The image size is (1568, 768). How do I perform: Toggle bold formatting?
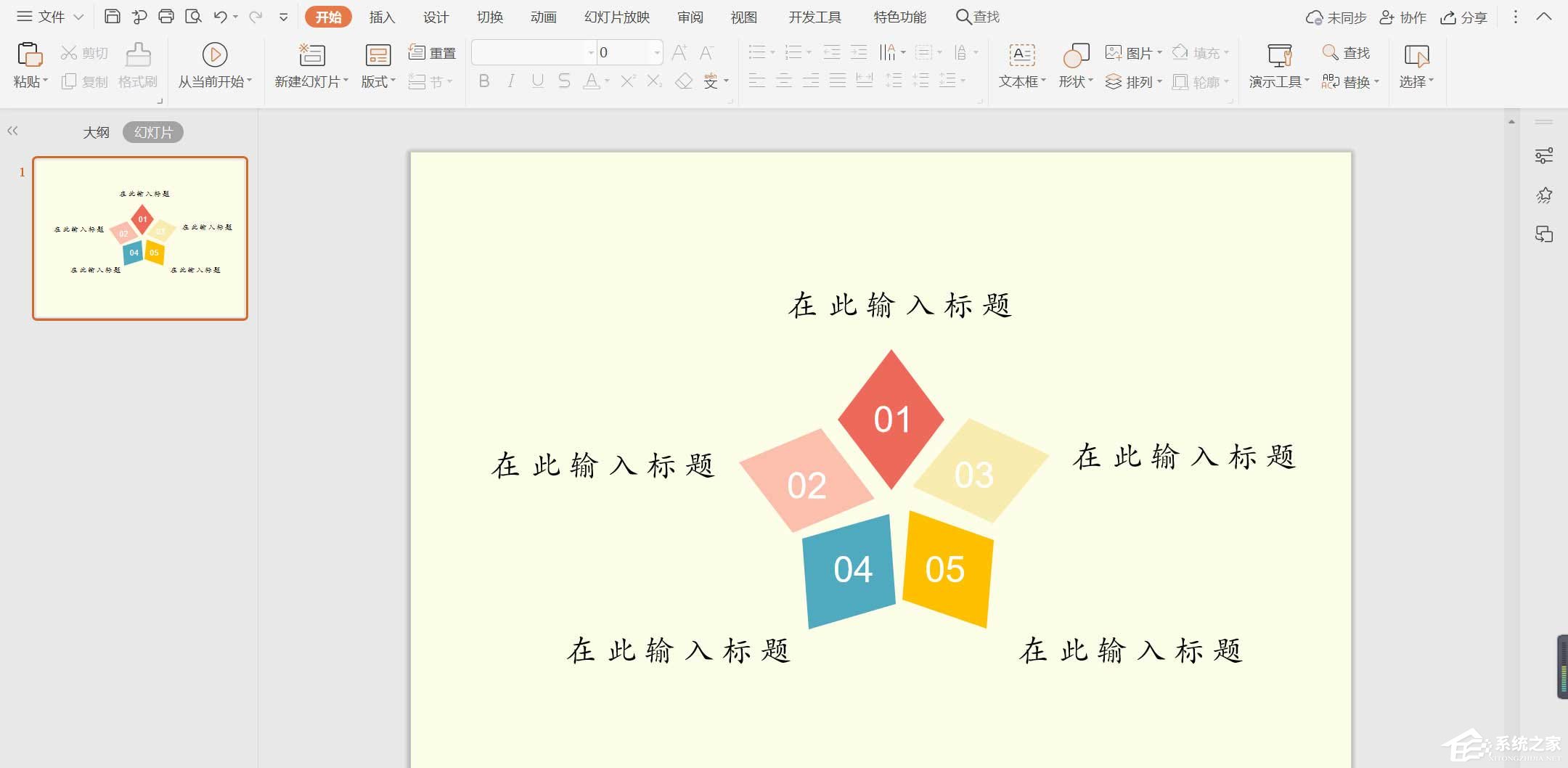[x=483, y=81]
